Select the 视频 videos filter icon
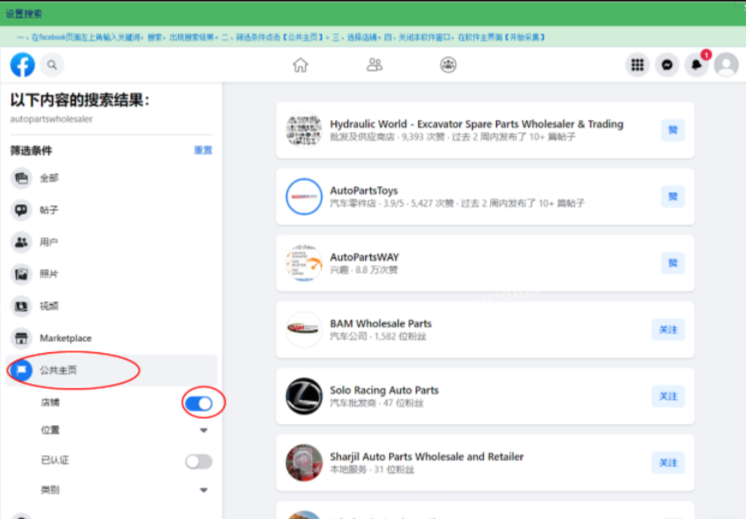 coord(21,306)
